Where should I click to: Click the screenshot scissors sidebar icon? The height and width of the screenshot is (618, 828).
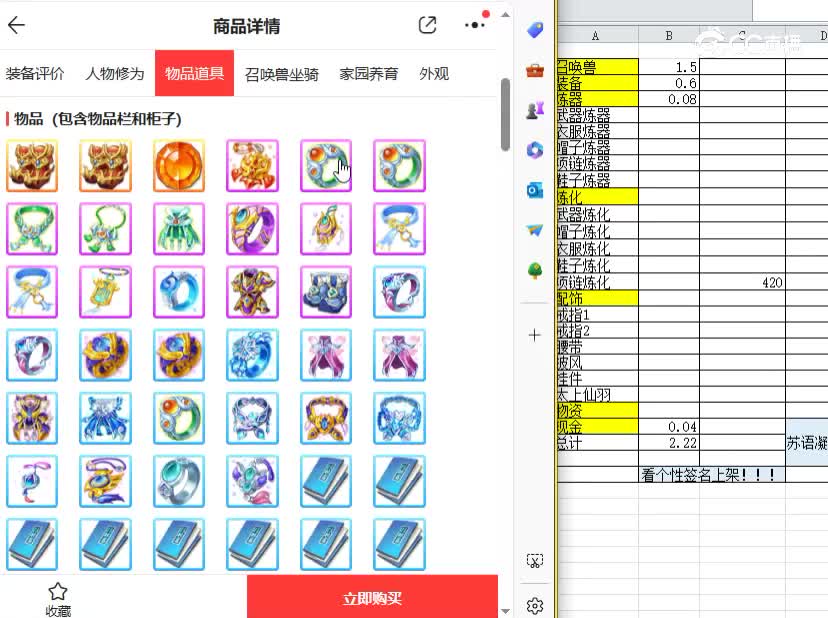pyautogui.click(x=535, y=560)
